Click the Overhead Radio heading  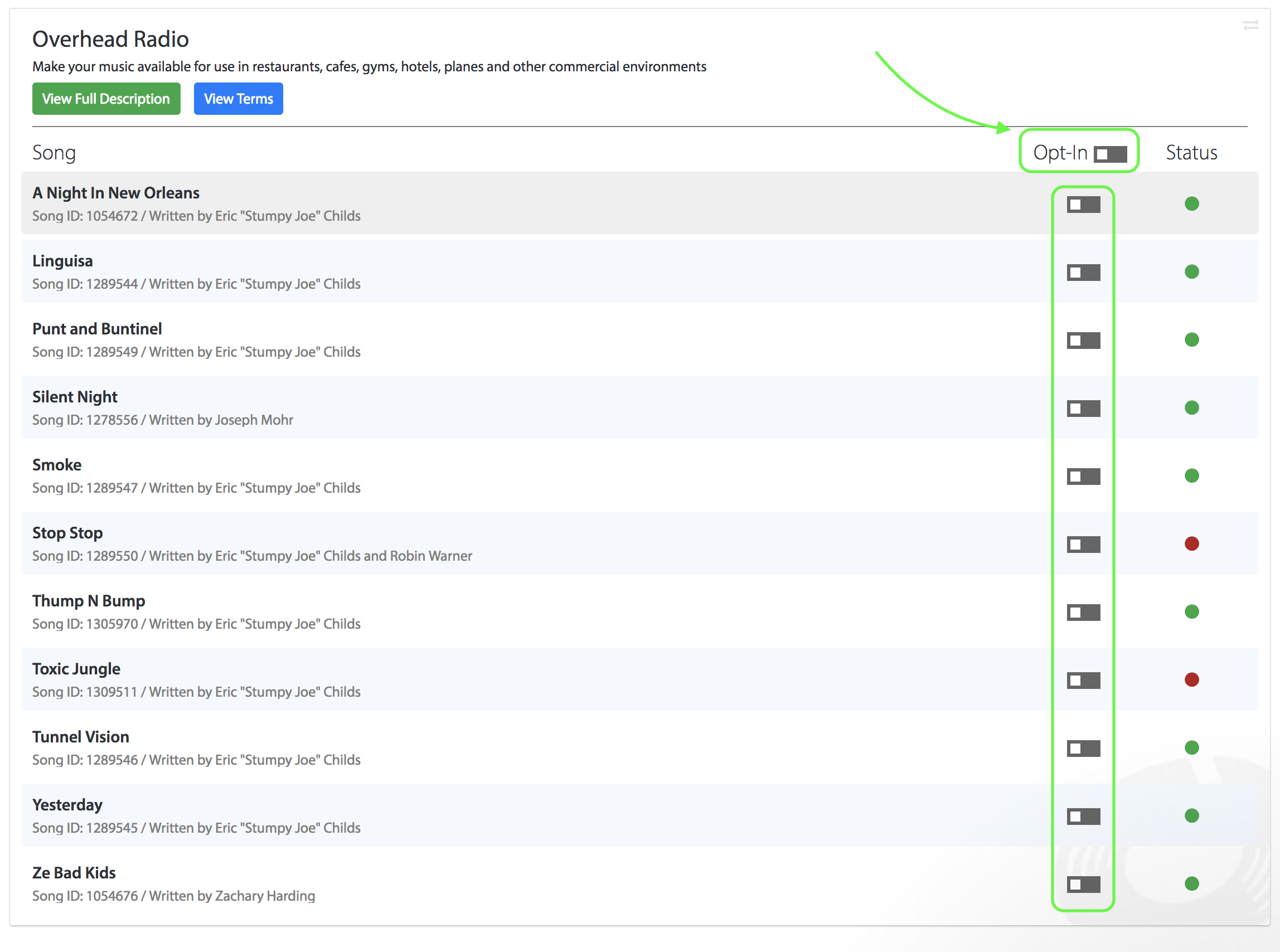(x=110, y=39)
